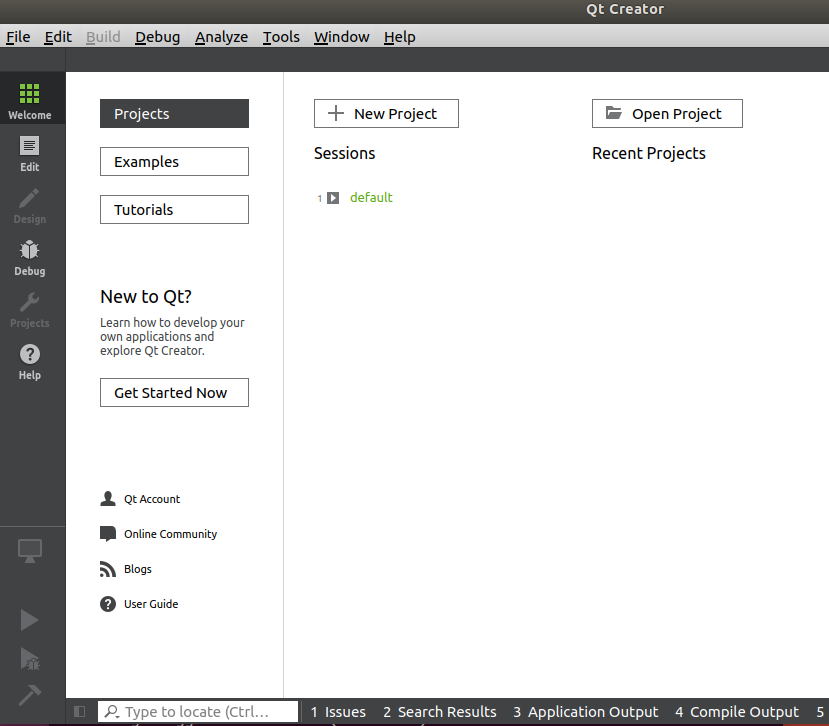Image resolution: width=829 pixels, height=726 pixels.
Task: Show the Application Output pane
Action: 586,712
